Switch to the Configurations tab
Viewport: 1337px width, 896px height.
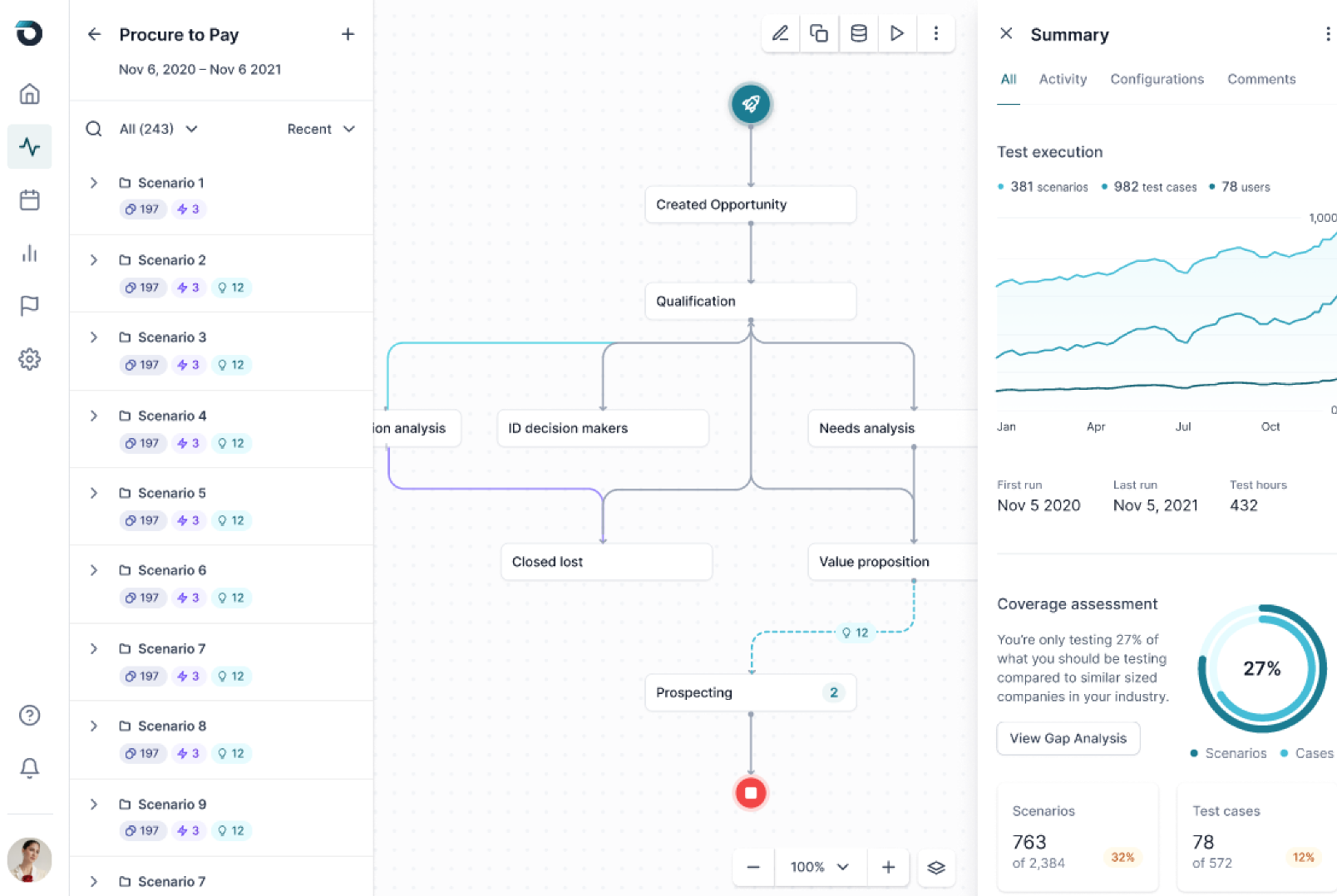(x=1157, y=79)
